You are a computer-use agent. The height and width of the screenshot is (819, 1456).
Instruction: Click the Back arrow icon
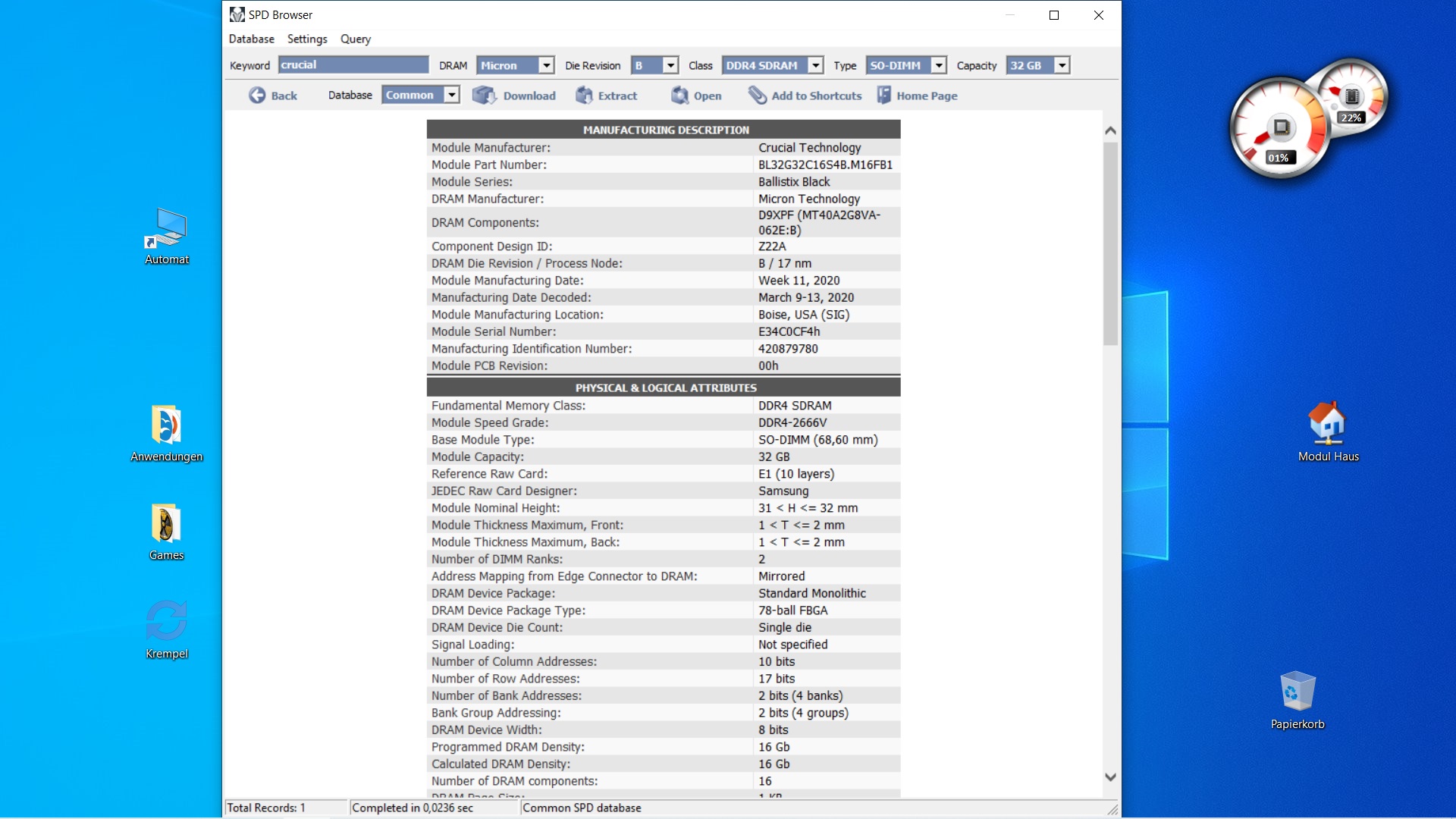click(x=257, y=96)
